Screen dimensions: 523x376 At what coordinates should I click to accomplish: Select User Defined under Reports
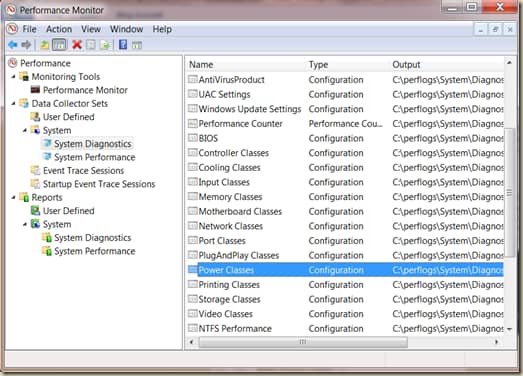point(68,211)
